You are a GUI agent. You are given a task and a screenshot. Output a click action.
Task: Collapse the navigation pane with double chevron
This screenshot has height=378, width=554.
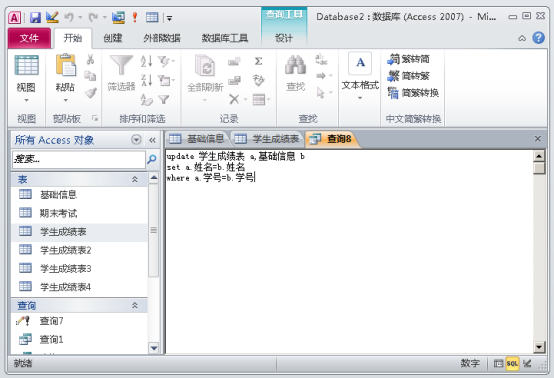(x=152, y=140)
